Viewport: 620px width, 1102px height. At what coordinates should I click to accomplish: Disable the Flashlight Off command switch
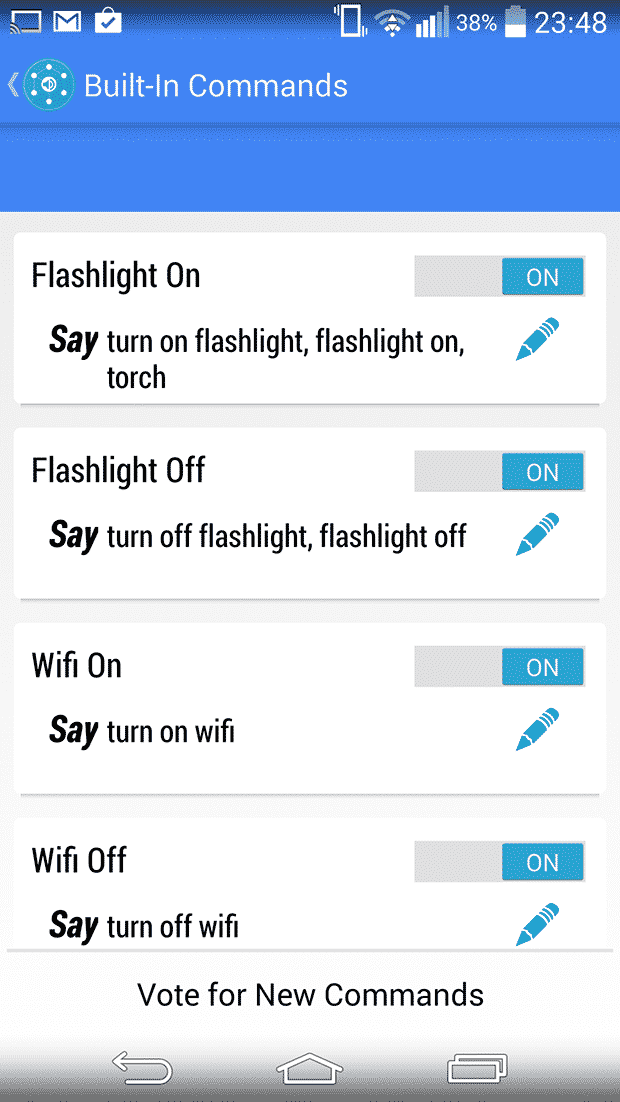(x=498, y=471)
